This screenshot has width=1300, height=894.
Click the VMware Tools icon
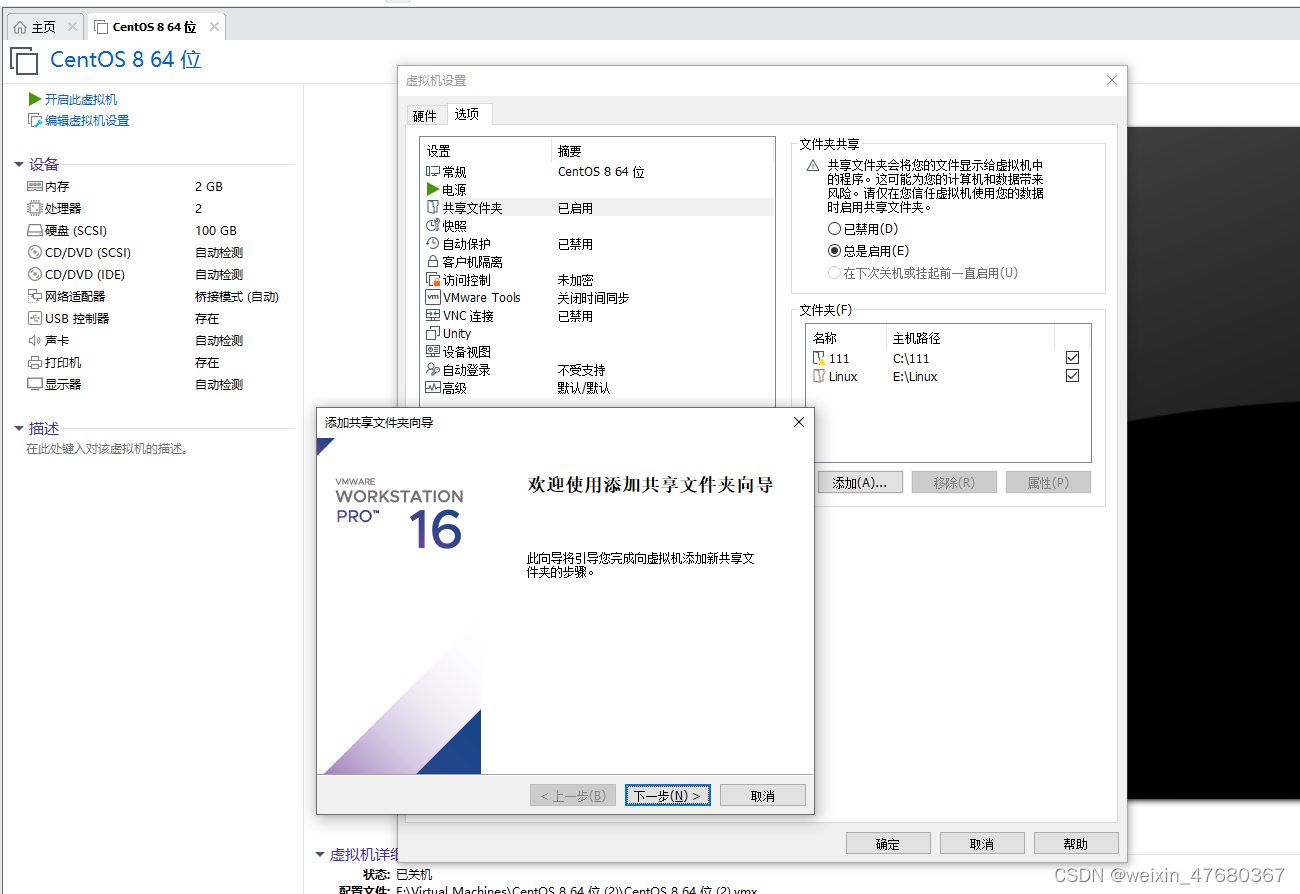pos(433,298)
